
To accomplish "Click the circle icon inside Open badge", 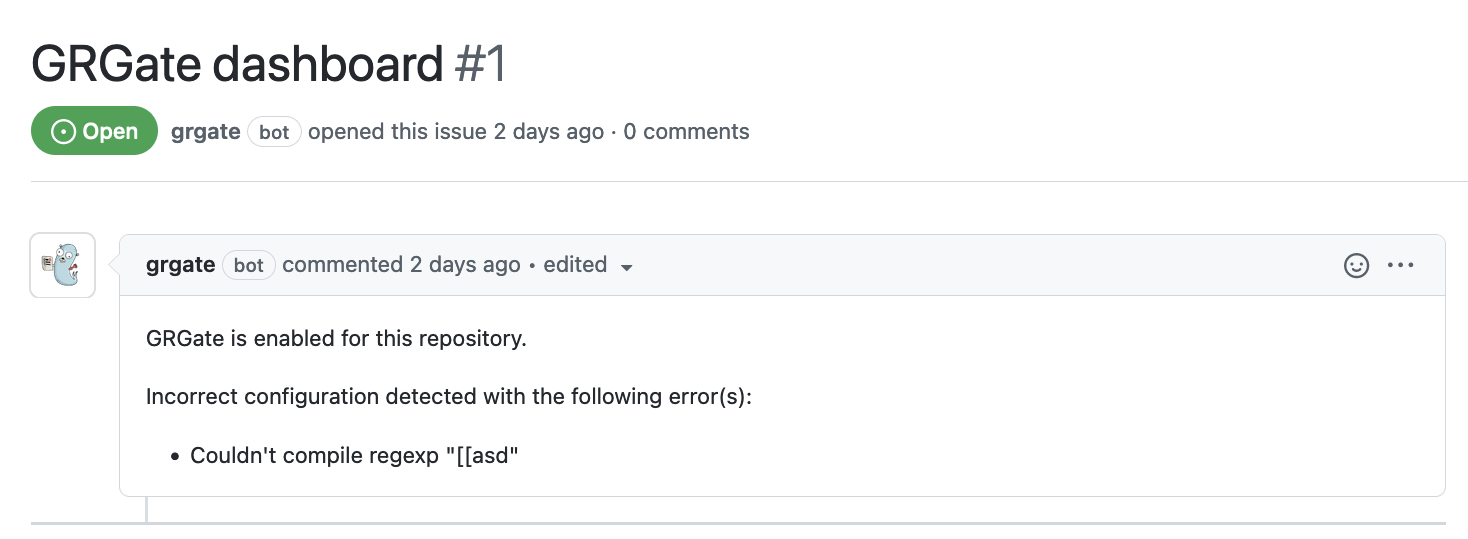I will pyautogui.click(x=64, y=131).
